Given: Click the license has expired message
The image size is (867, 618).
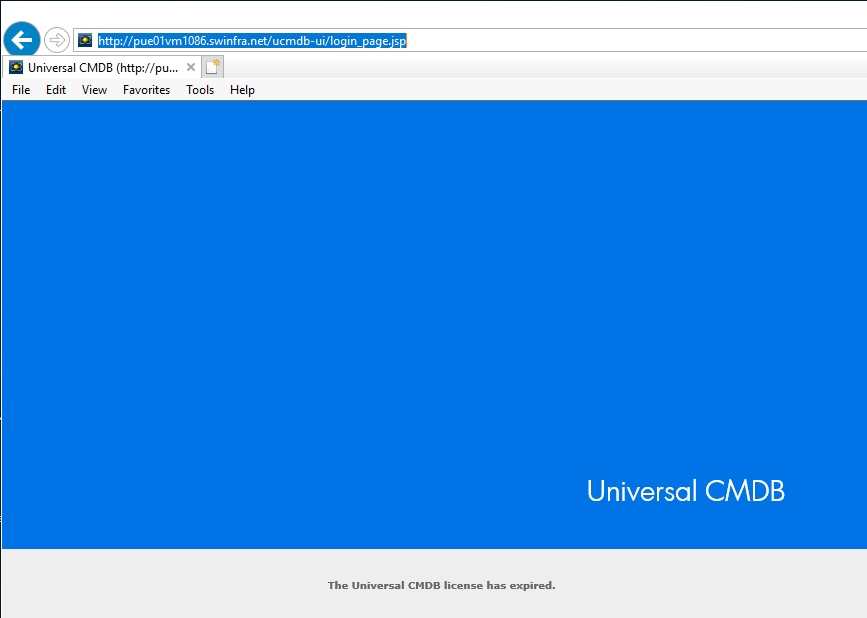Looking at the screenshot, I should pos(441,585).
